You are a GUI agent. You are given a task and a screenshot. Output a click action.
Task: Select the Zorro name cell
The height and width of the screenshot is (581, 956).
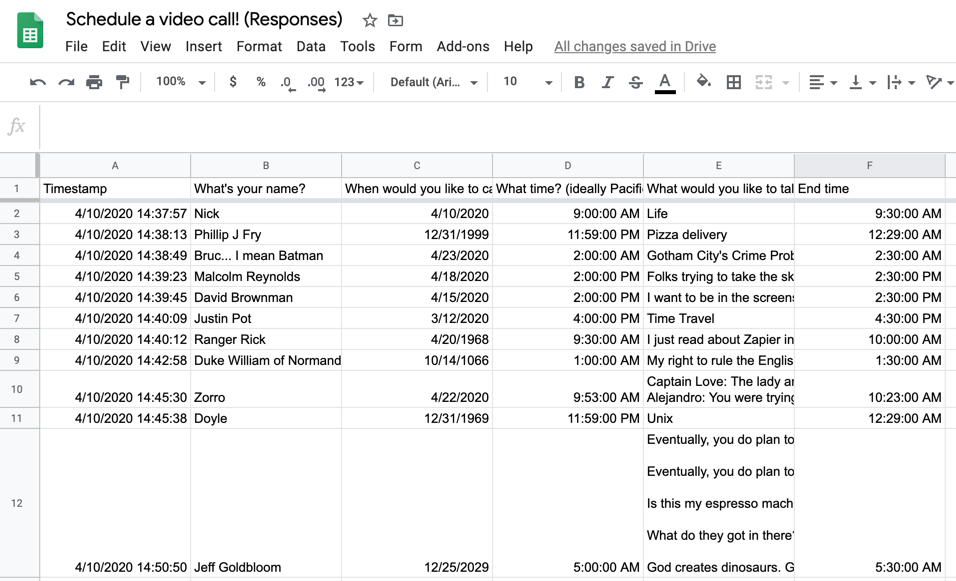click(x=266, y=389)
